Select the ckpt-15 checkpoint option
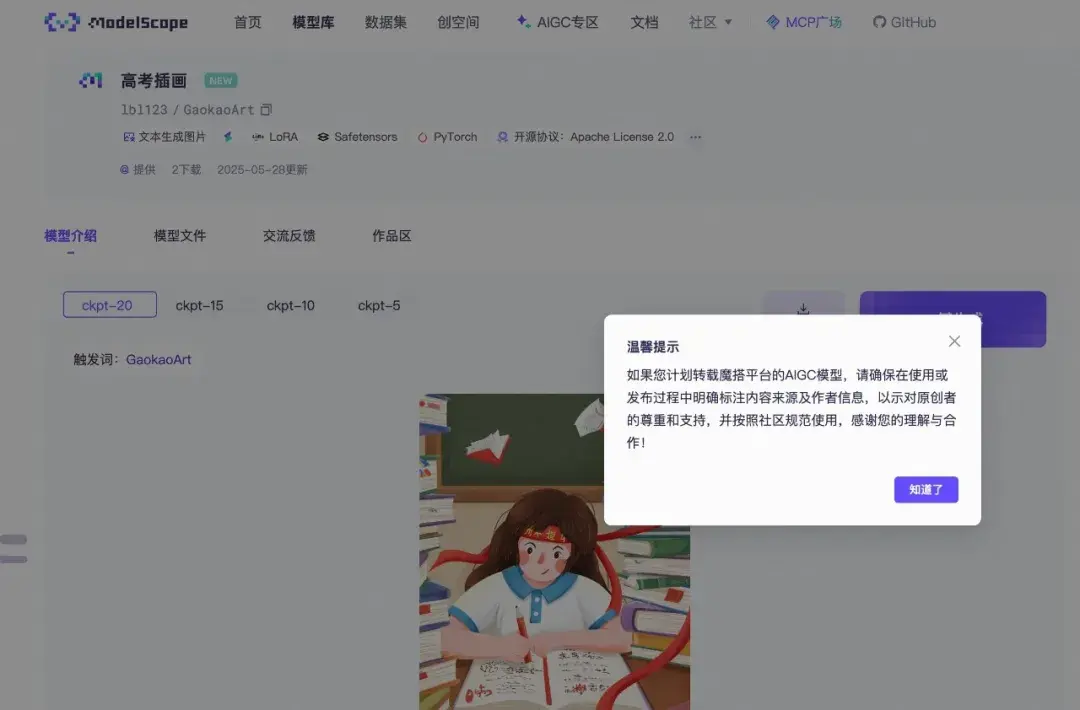The image size is (1080, 710). click(200, 305)
